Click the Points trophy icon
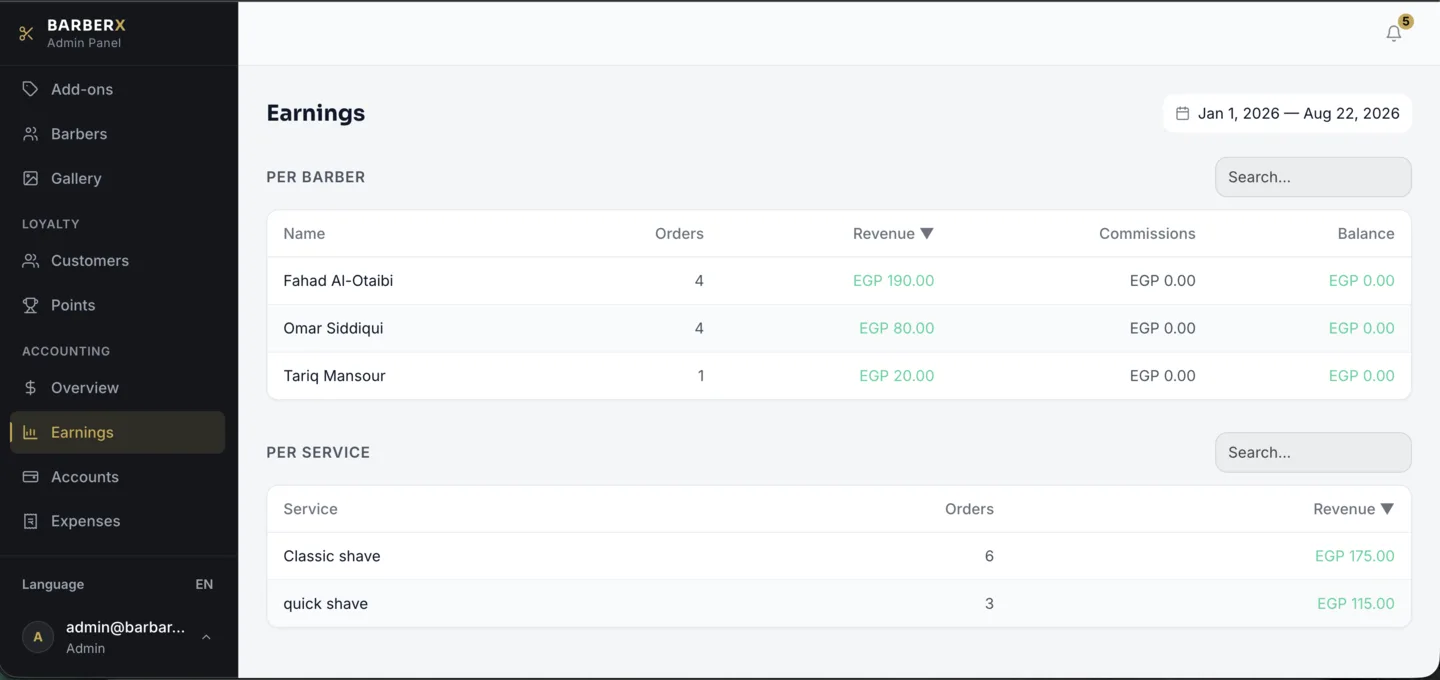This screenshot has width=1440, height=680. (x=30, y=305)
